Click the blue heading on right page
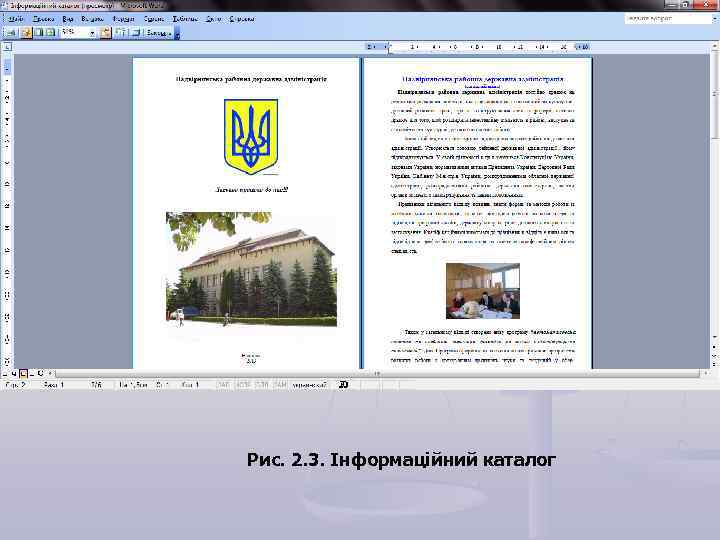720x540 pixels. pyautogui.click(x=483, y=79)
